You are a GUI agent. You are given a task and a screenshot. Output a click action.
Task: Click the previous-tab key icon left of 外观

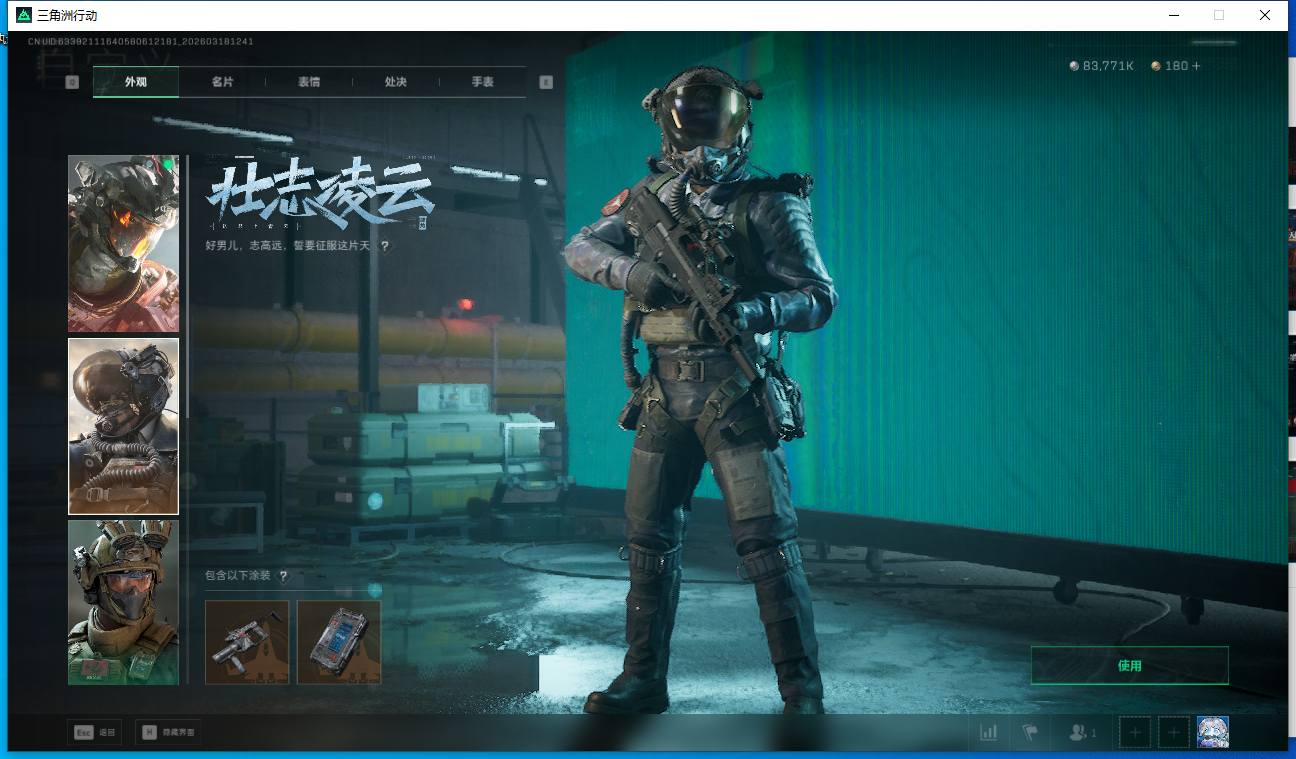pyautogui.click(x=72, y=82)
